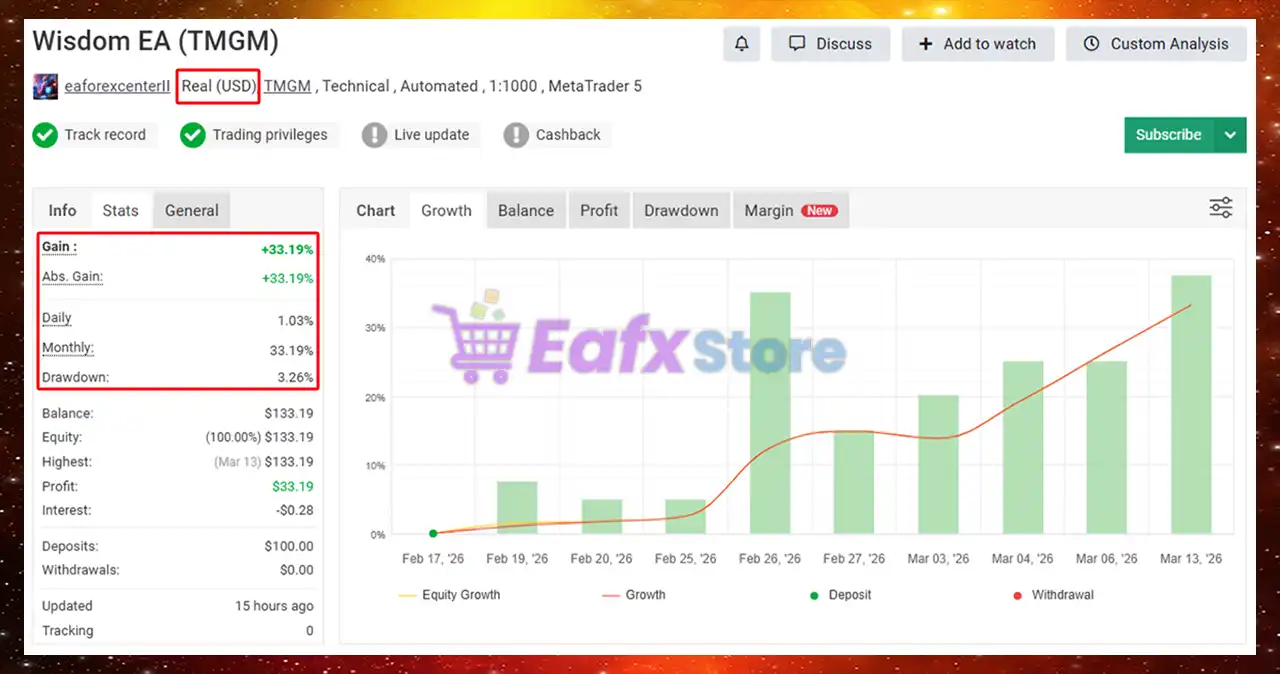Expand the Subscribe dropdown arrow

1230,135
